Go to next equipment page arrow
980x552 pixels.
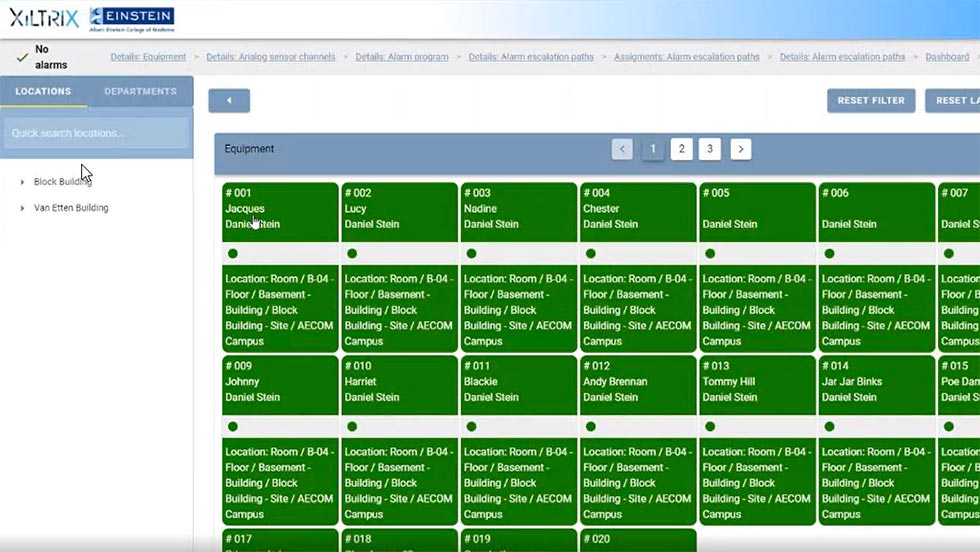(x=741, y=149)
